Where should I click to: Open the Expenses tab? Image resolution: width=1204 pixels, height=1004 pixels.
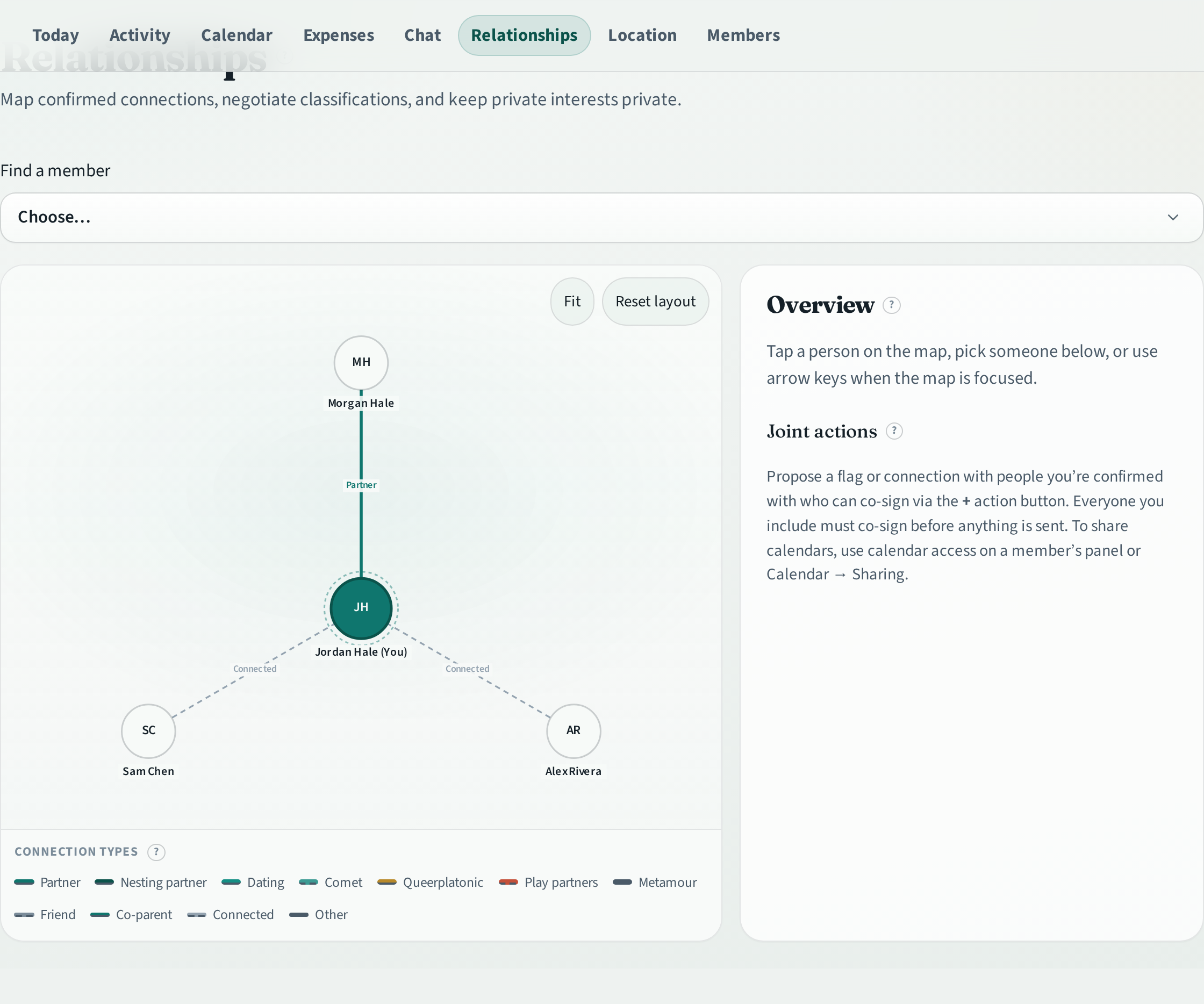point(339,35)
